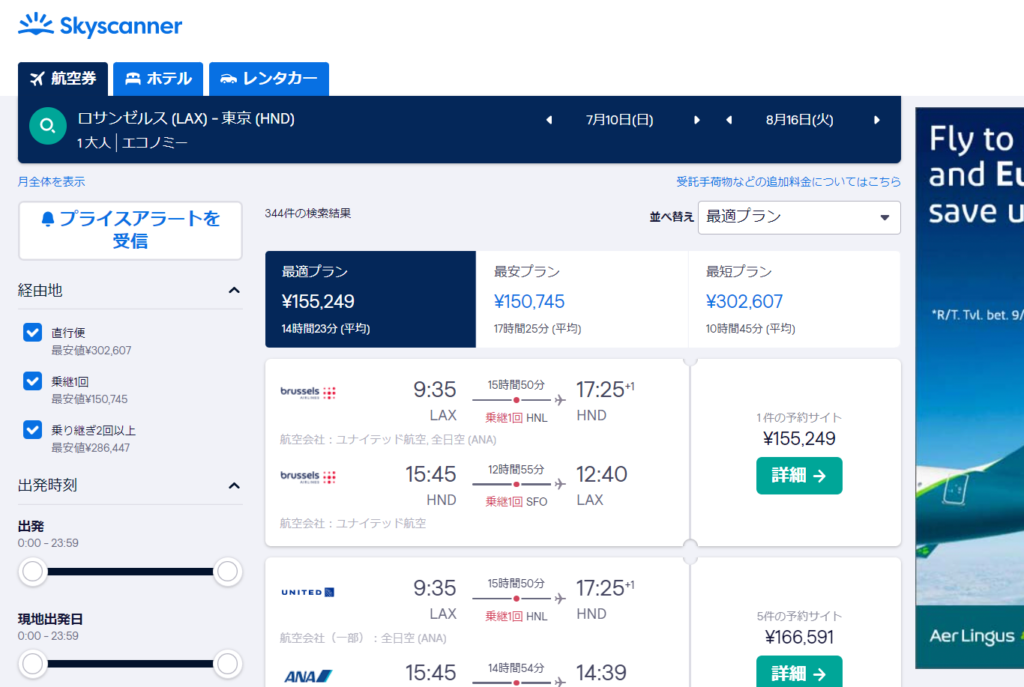
Task: Go to previous day before 7月10日(日)
Action: coord(549,120)
